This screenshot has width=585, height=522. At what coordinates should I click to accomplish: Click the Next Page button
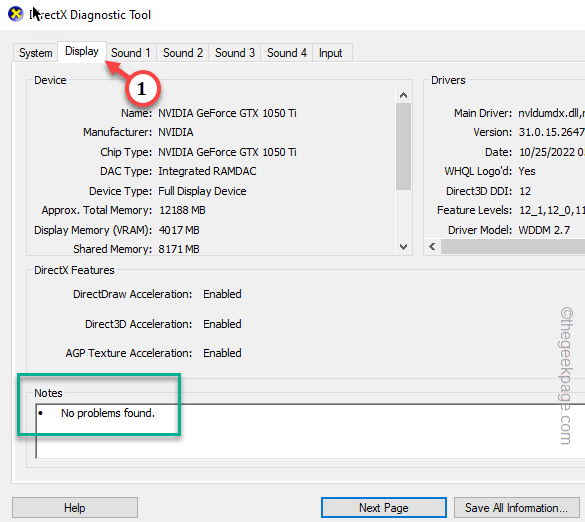coord(384,507)
